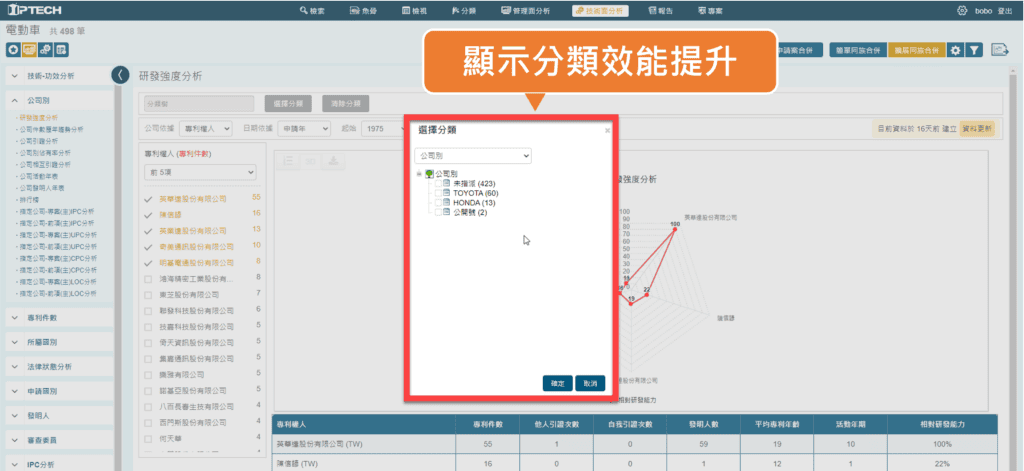Click the star icon below 電動車 title
This screenshot has height=471, width=1024.
(13, 49)
